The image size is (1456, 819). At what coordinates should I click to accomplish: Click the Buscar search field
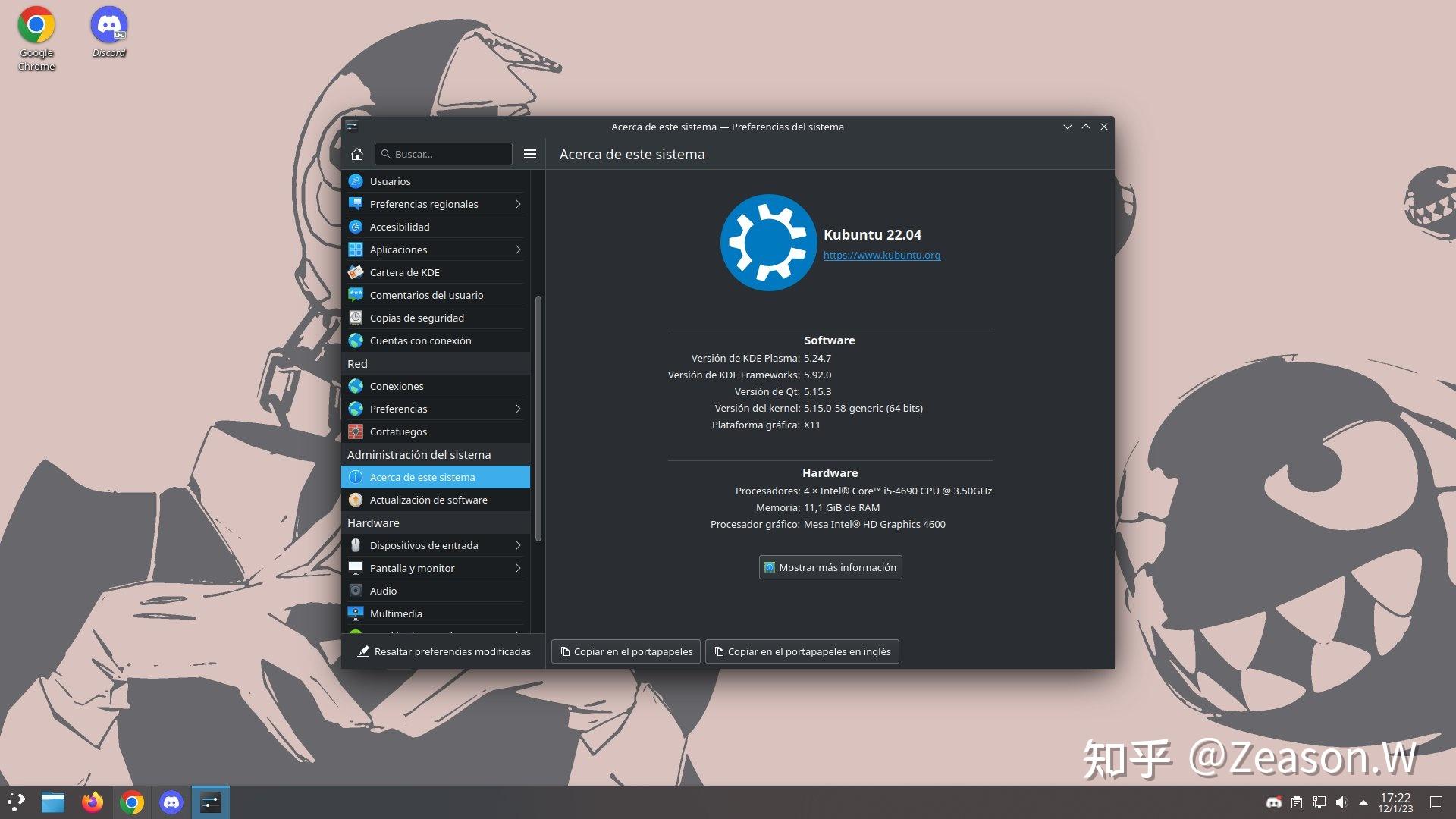click(443, 154)
